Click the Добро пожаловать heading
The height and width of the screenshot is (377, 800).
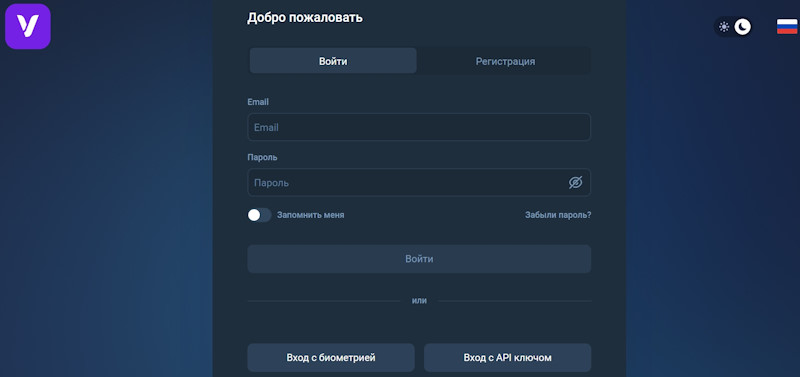click(x=305, y=18)
